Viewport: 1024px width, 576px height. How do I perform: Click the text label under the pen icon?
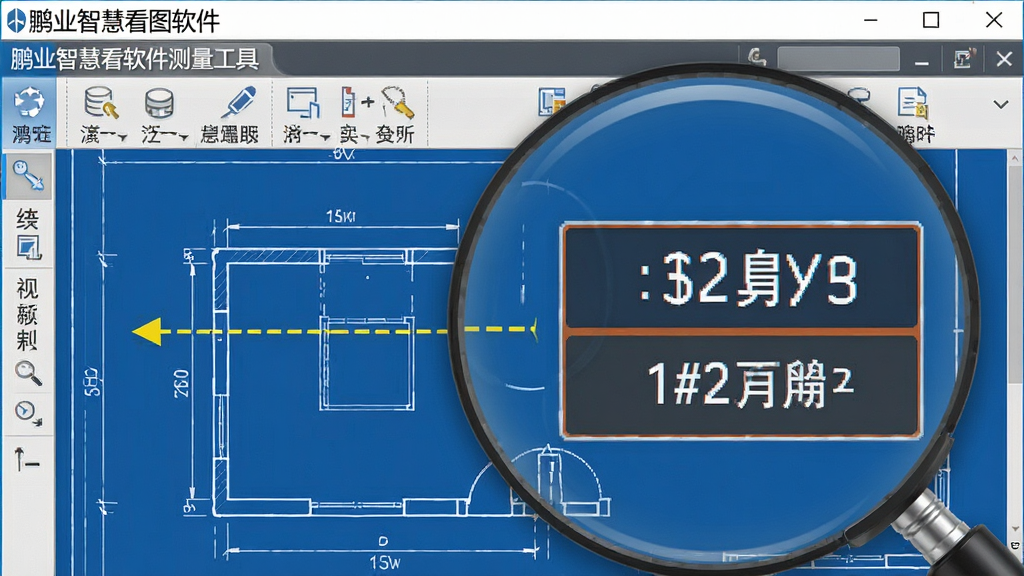tap(229, 135)
